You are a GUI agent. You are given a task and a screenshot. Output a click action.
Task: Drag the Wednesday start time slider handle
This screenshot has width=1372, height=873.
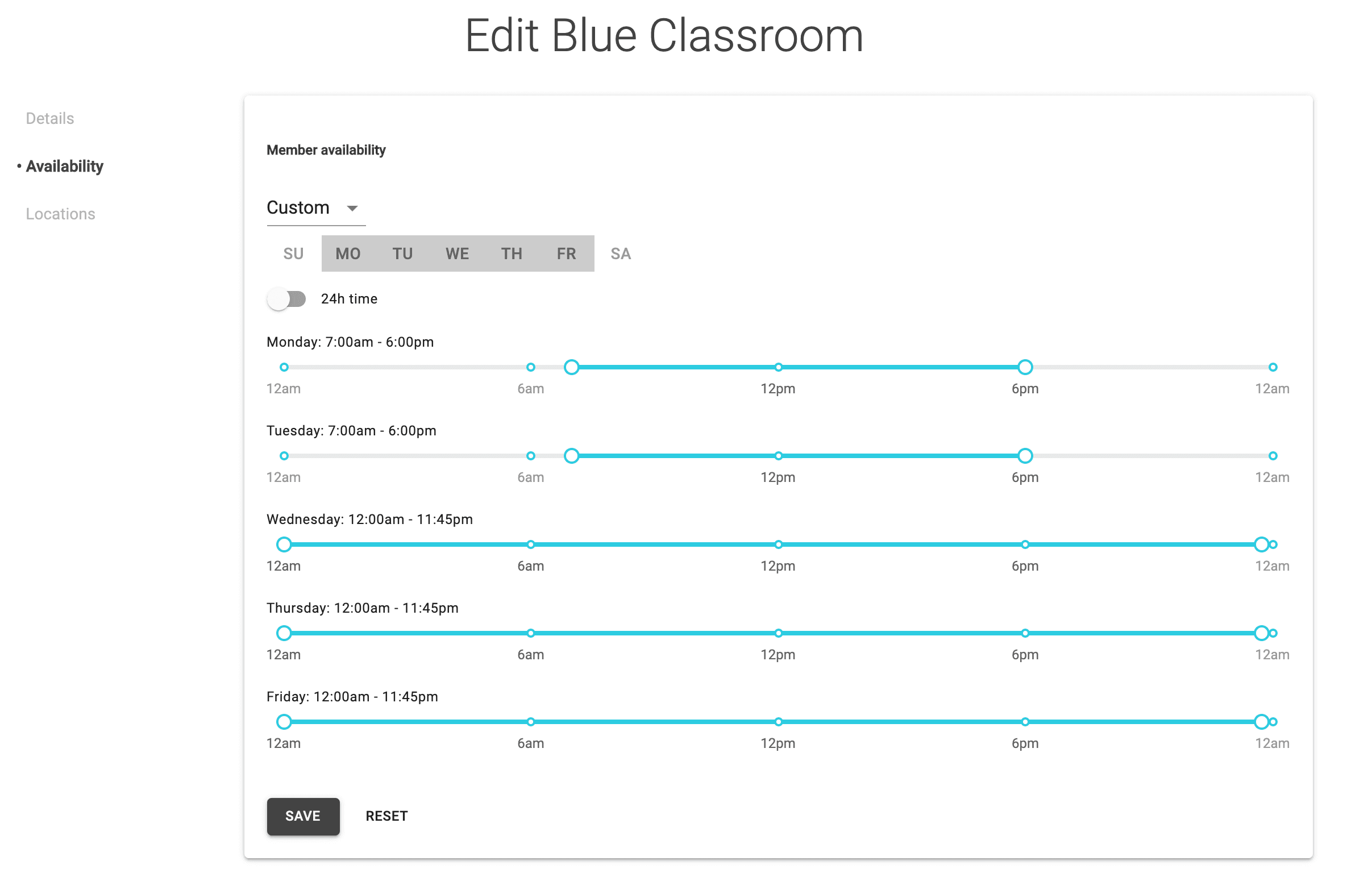[x=284, y=544]
